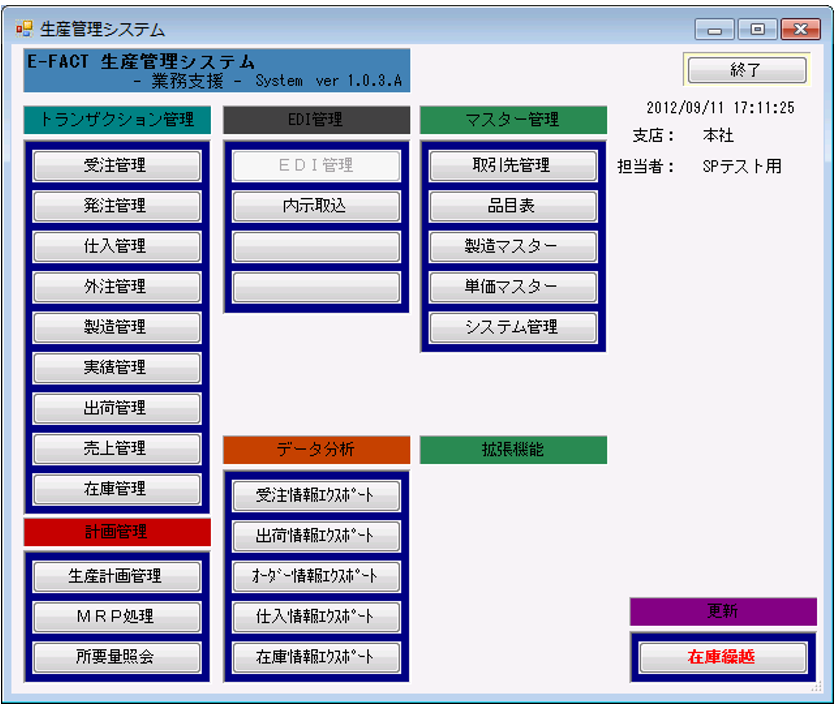
Task: Click the 在庫情報エクスポート button
Action: (x=316, y=658)
